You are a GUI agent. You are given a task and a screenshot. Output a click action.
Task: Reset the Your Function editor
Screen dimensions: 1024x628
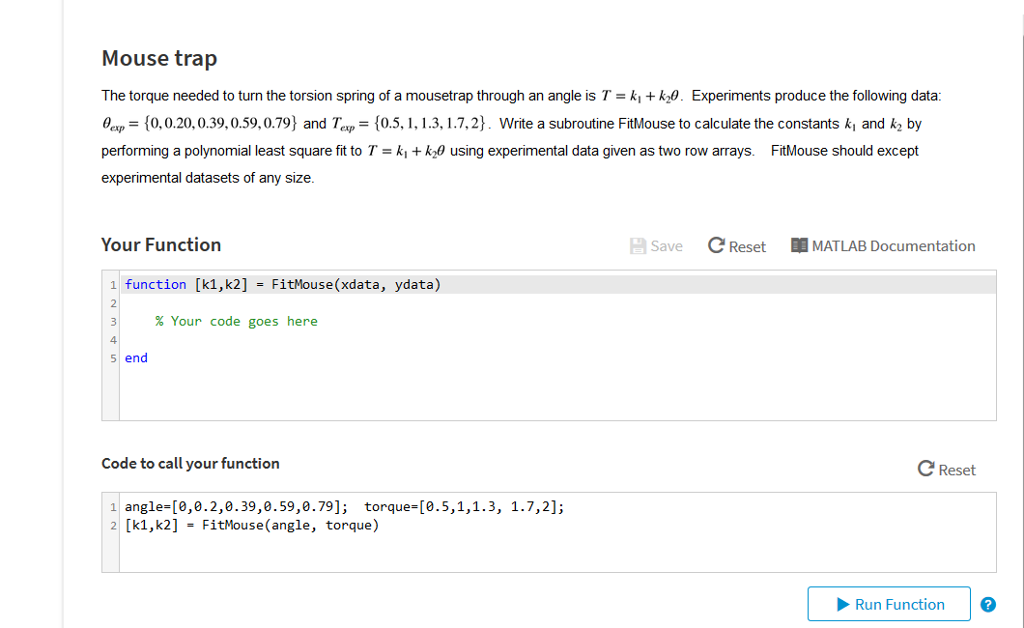click(x=736, y=246)
